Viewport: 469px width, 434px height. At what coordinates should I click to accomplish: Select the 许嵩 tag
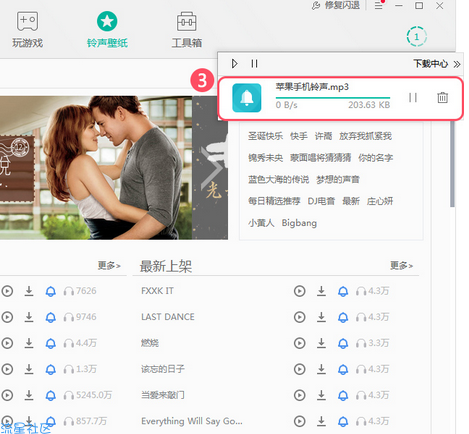click(323, 136)
